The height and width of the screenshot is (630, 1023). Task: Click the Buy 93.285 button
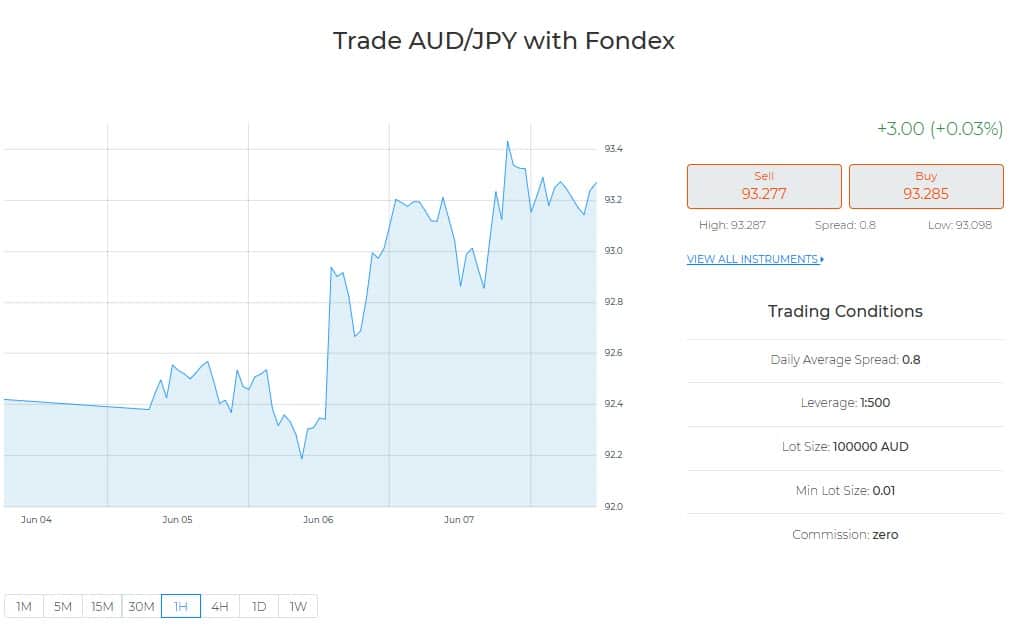click(926, 187)
